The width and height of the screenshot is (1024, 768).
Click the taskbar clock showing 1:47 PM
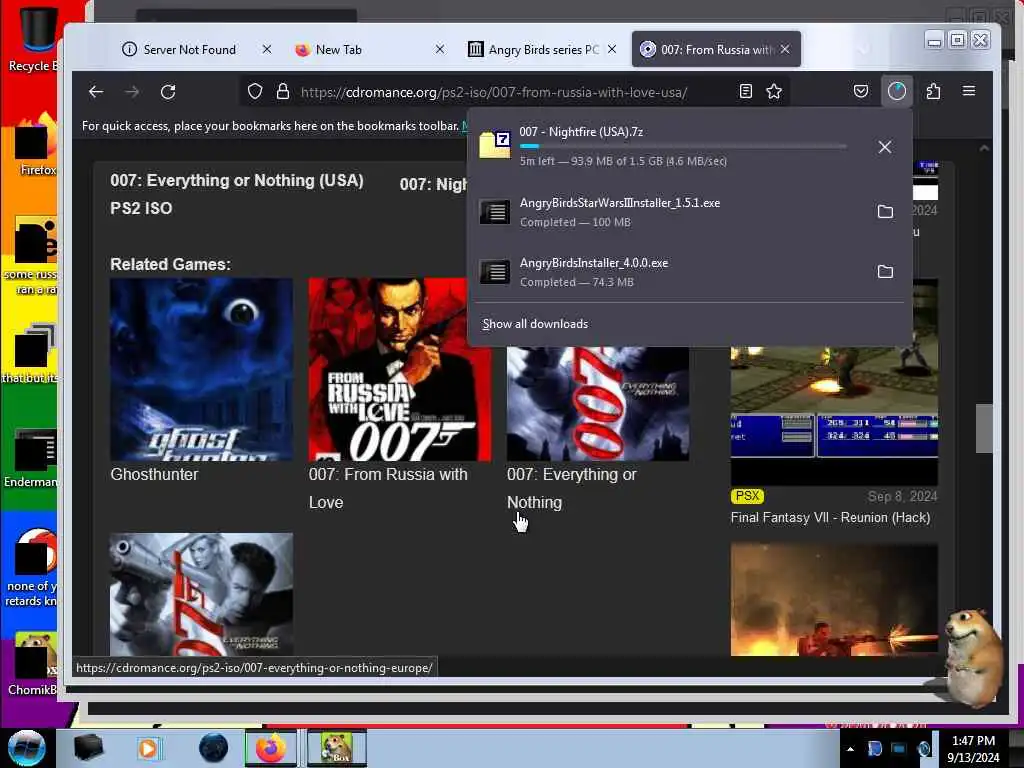(973, 749)
